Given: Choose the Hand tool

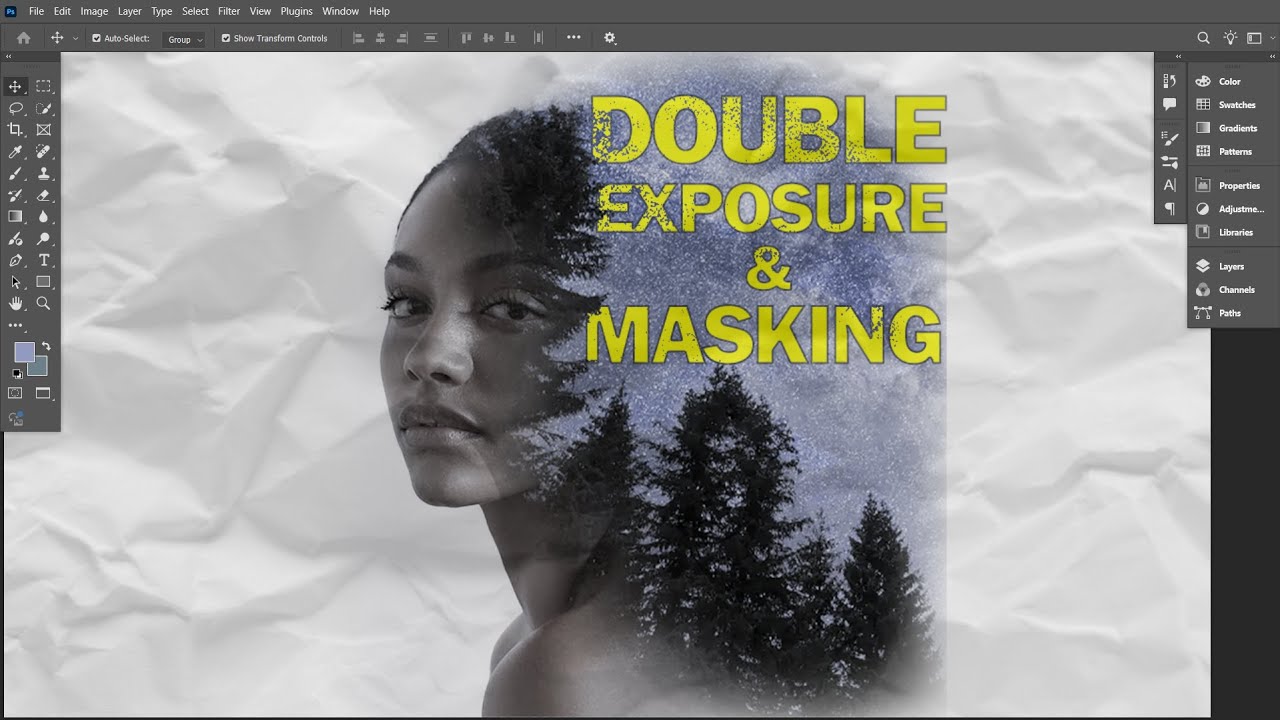Looking at the screenshot, I should [15, 303].
